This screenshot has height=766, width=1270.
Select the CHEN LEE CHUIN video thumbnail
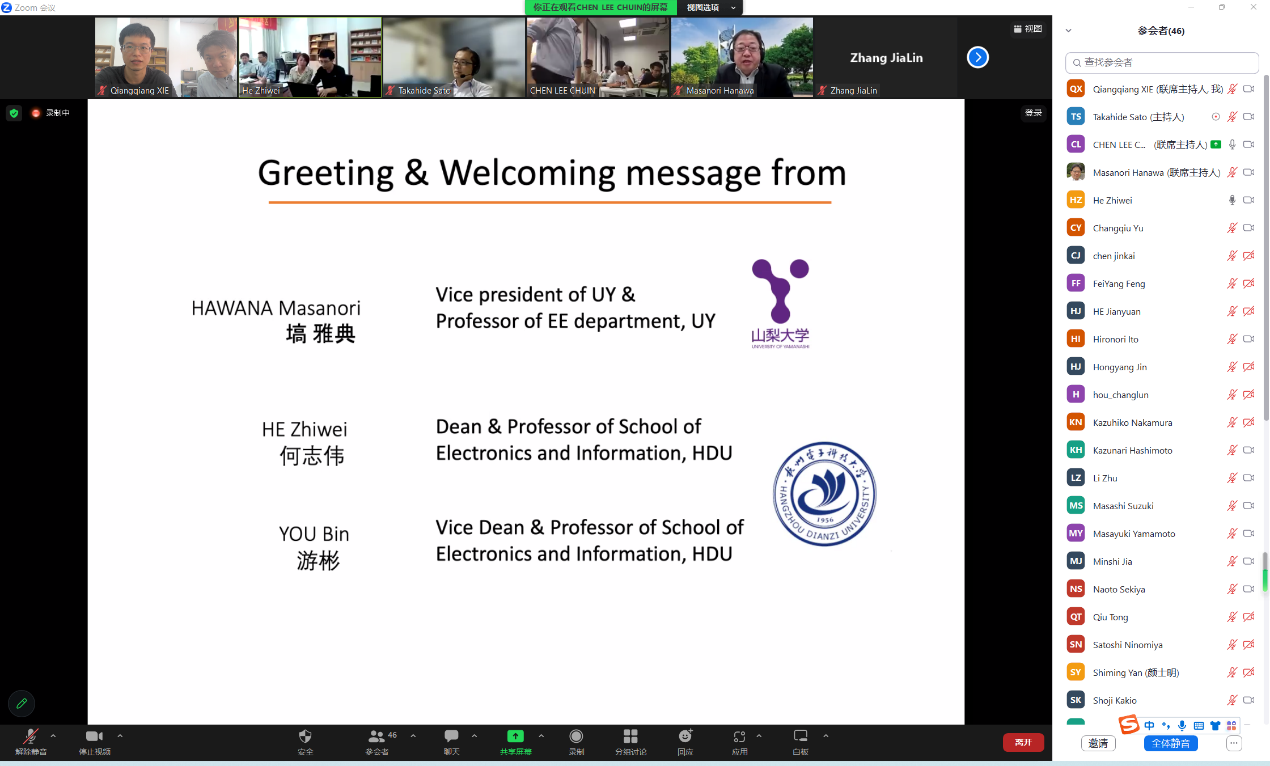tap(598, 57)
